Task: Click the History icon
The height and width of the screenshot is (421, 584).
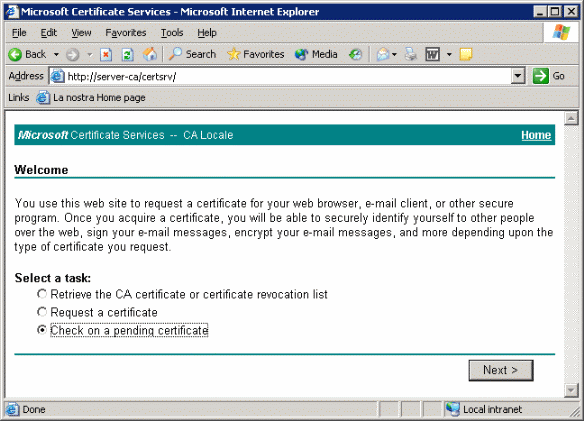Action: 355,55
